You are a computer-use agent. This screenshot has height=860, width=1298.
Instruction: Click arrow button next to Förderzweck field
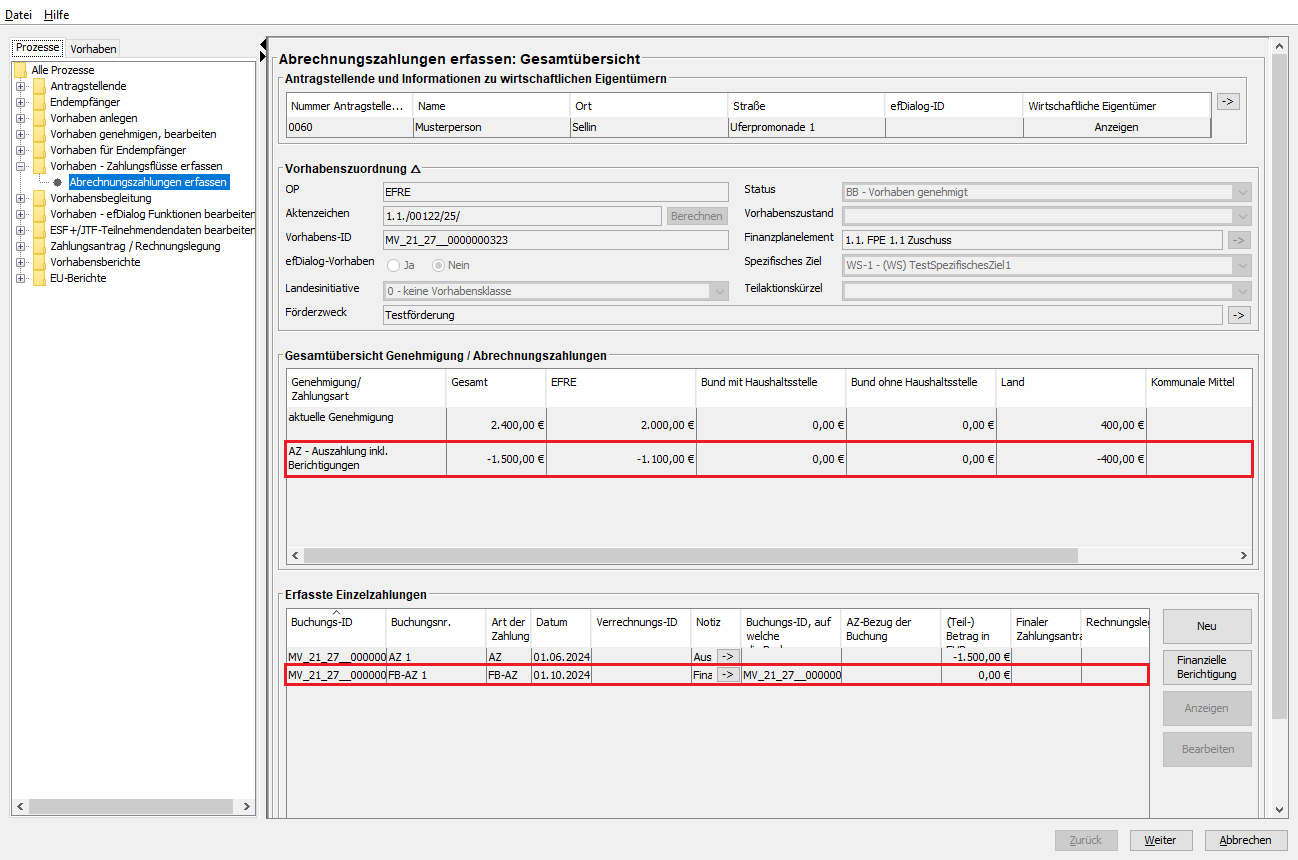pos(1239,315)
